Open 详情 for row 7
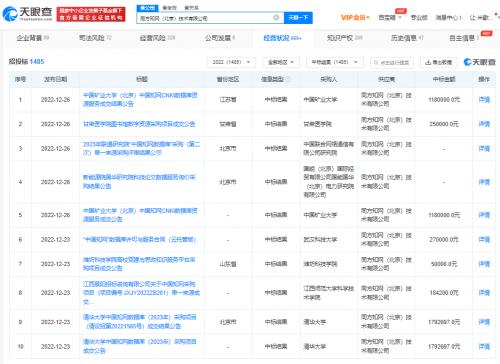This screenshot has height=364, width=500. point(484,264)
